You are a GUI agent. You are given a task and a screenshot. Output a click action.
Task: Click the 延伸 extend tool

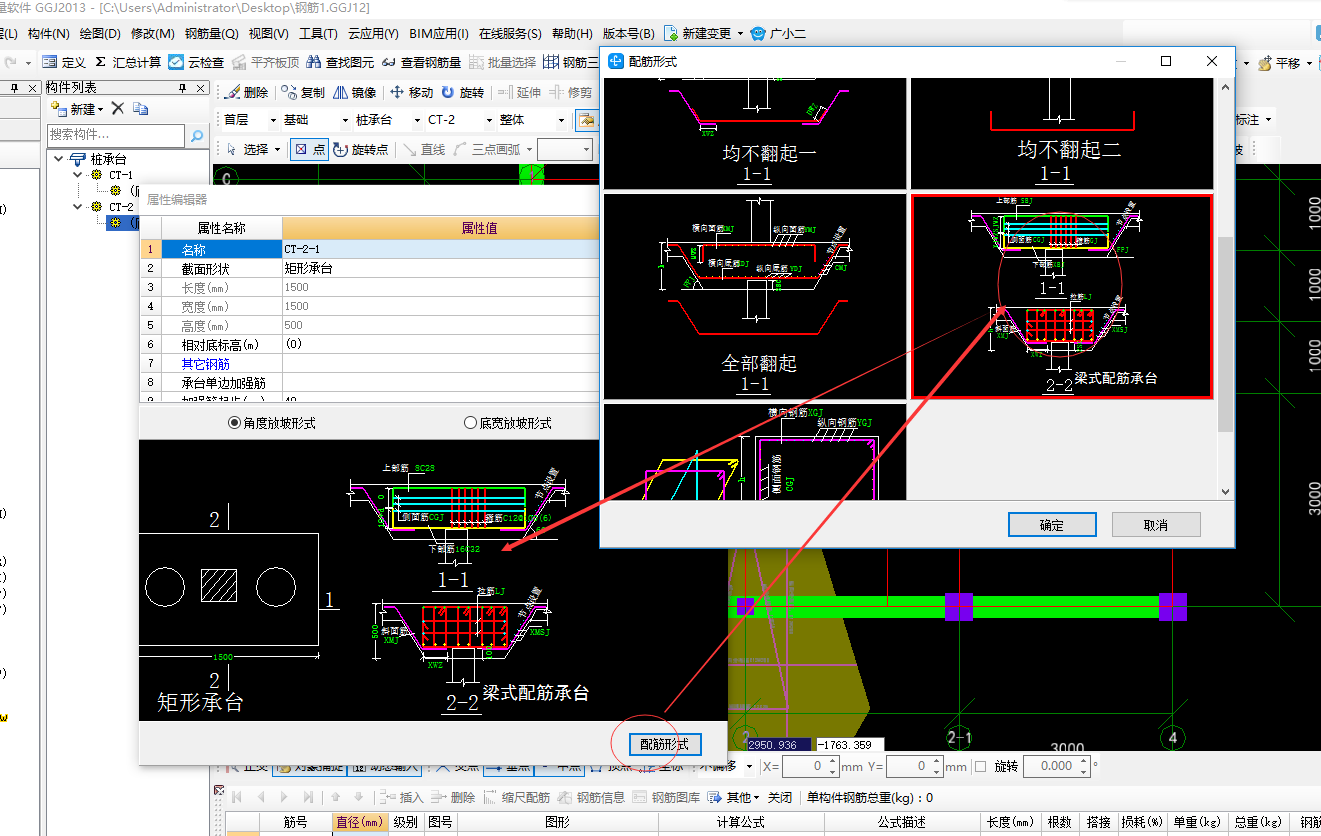point(519,92)
